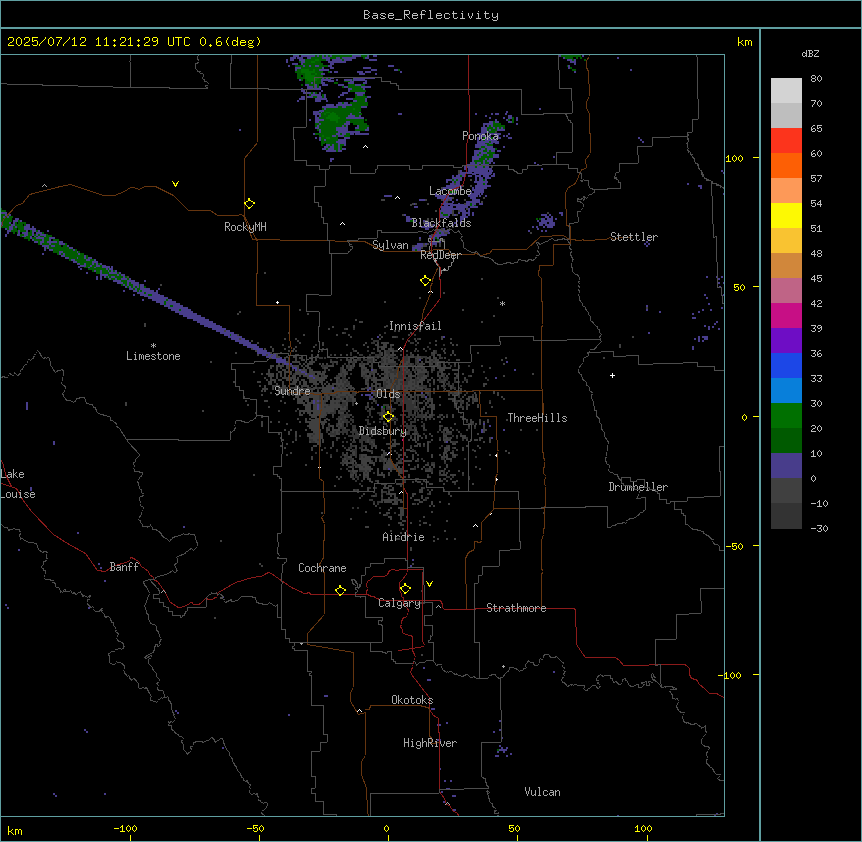Click the yellow diamond marker south of RedDeer
The image size is (862, 842).
(x=426, y=281)
